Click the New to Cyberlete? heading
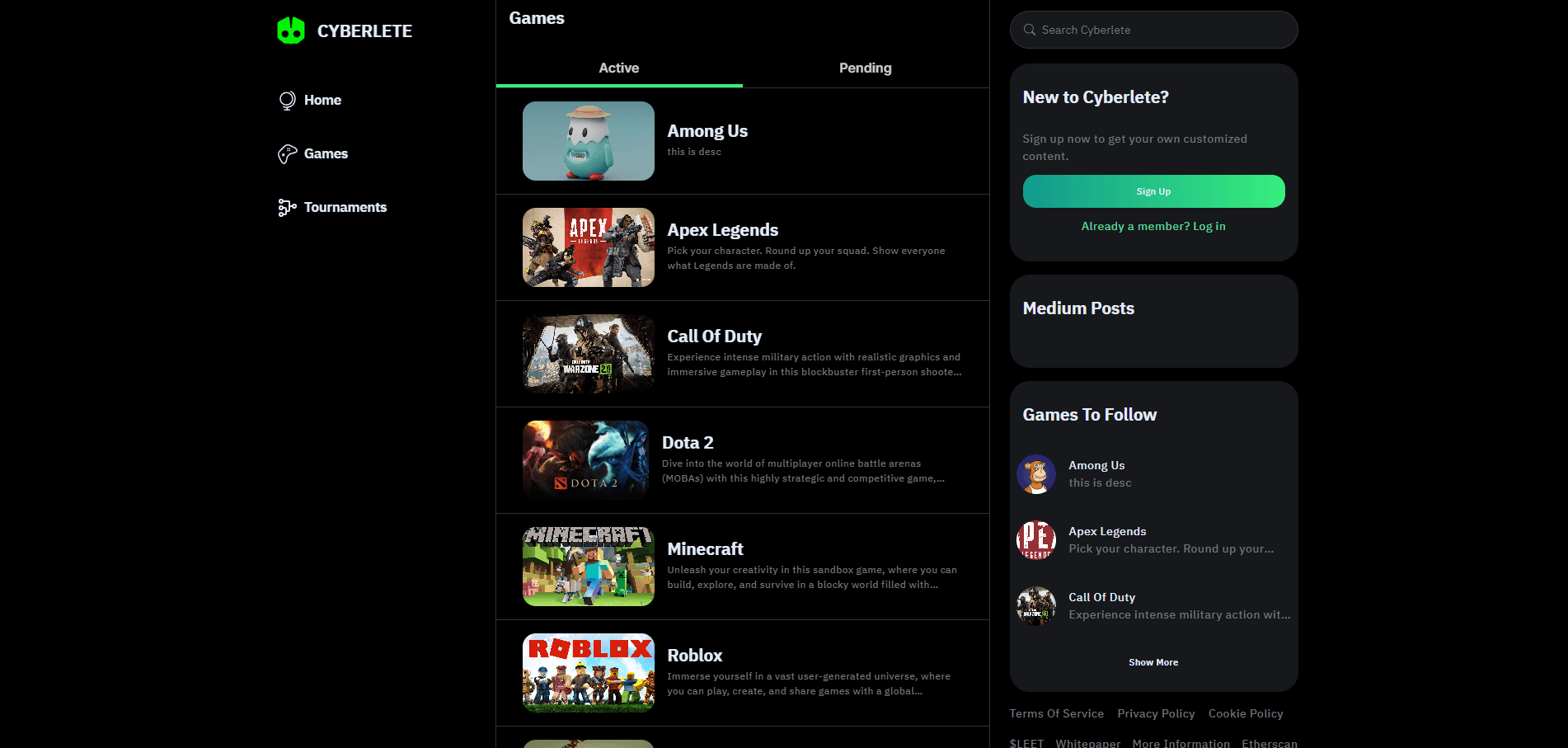This screenshot has width=1568, height=748. 1096,97
